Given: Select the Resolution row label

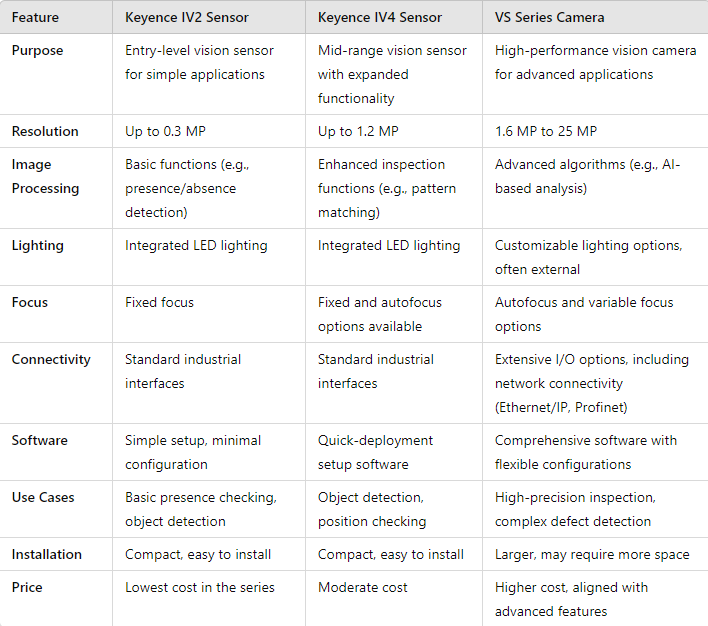Looking at the screenshot, I should point(45,131).
